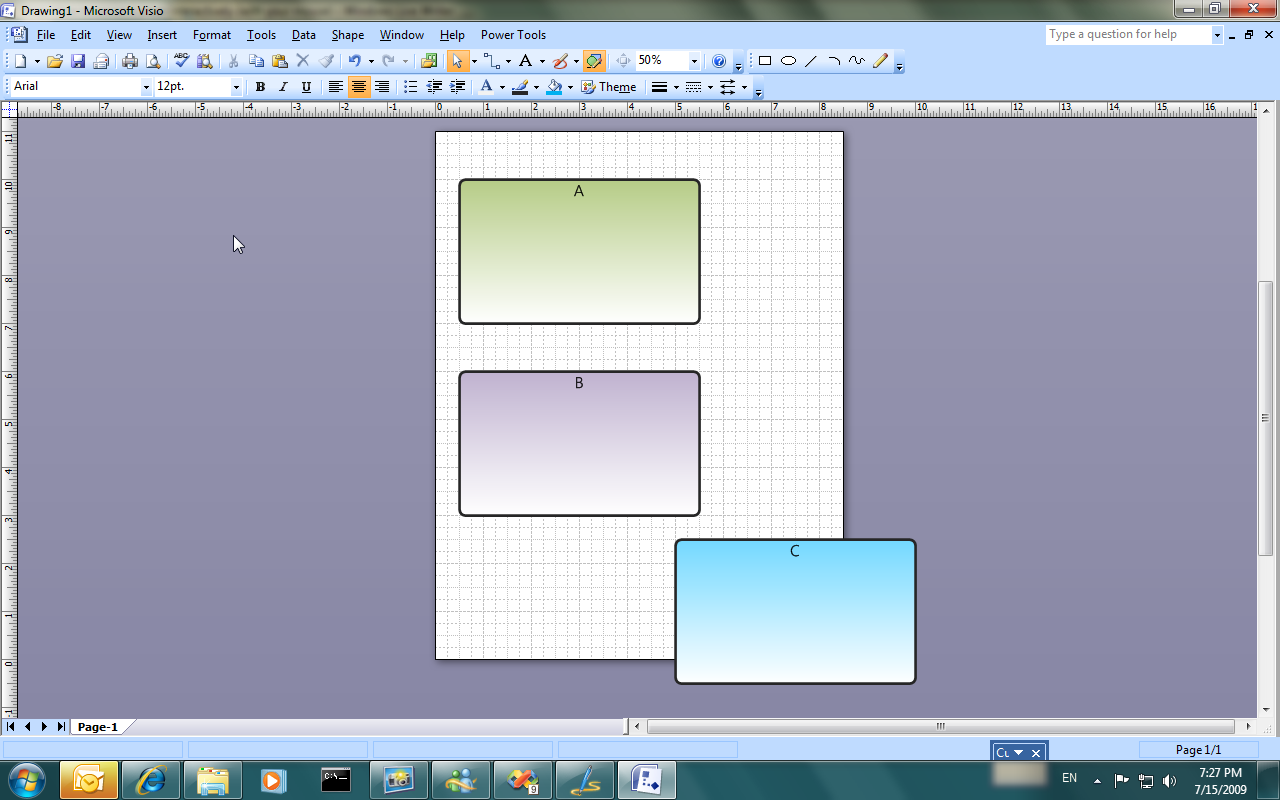Activate the Connector tool
Image resolution: width=1280 pixels, height=800 pixels.
pos(491,61)
